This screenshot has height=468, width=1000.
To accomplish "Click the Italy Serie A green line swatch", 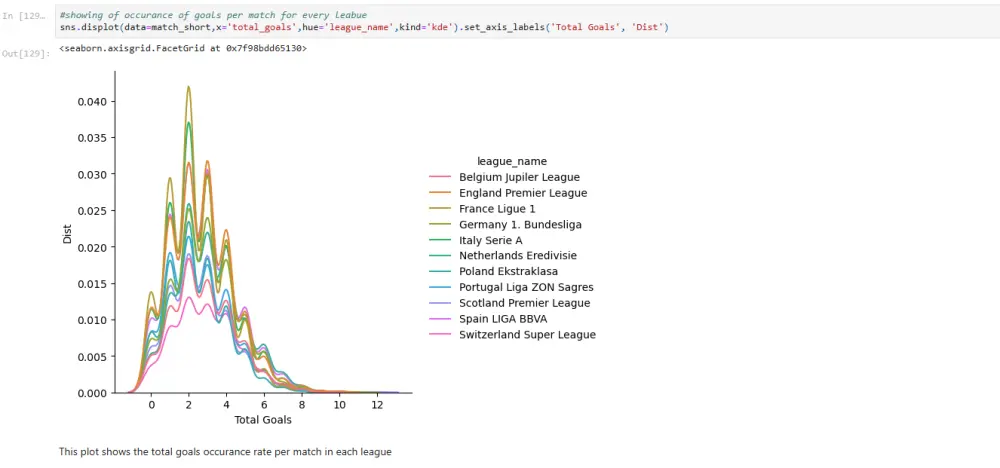I will pos(440,240).
